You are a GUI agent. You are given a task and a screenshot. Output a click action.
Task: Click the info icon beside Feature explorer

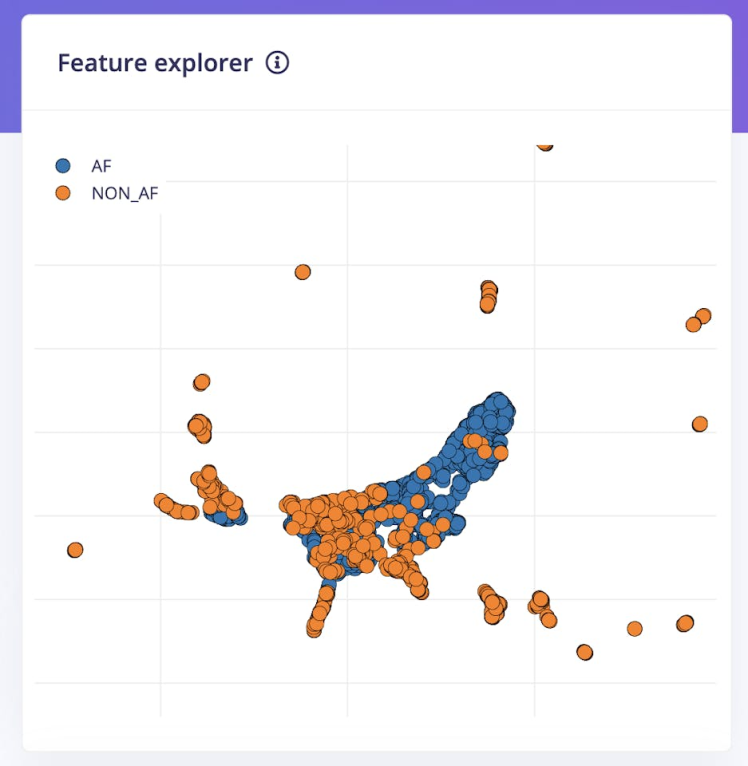click(x=277, y=63)
